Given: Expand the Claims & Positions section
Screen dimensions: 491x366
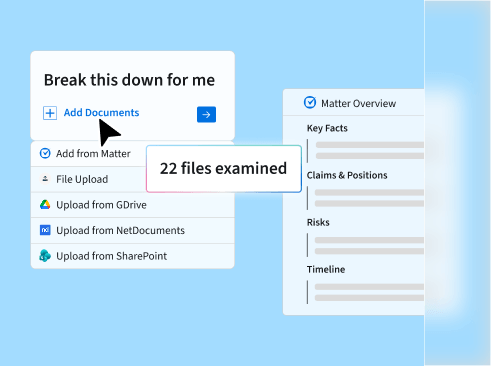Looking at the screenshot, I should point(347,175).
